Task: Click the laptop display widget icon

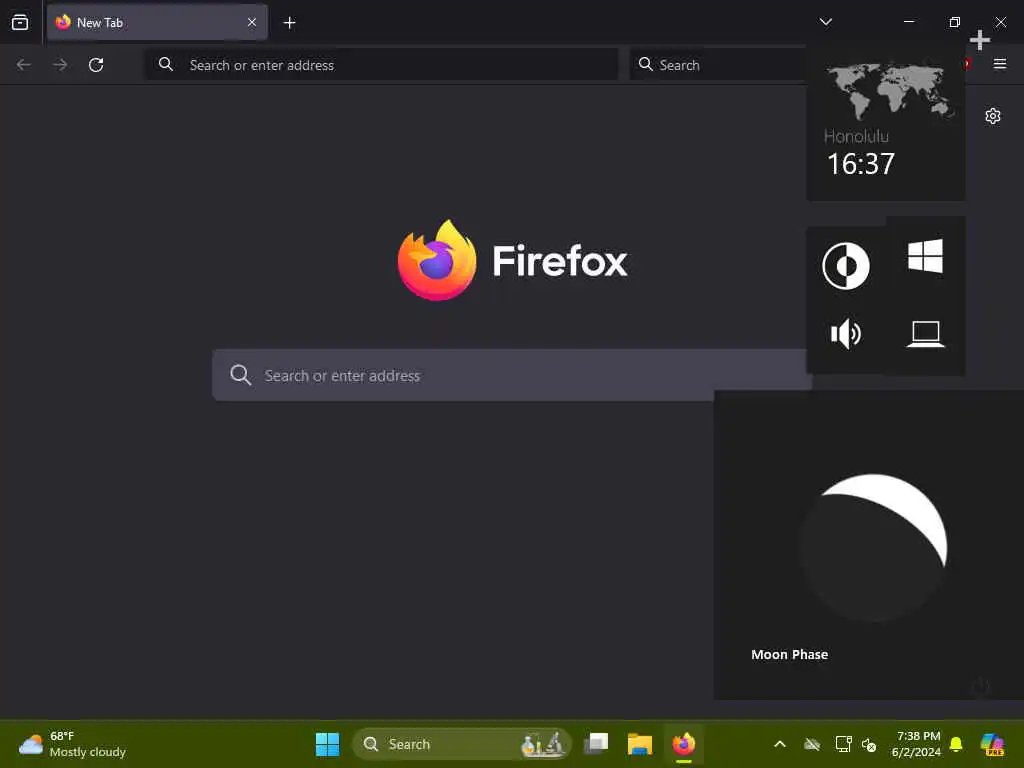Action: point(925,334)
